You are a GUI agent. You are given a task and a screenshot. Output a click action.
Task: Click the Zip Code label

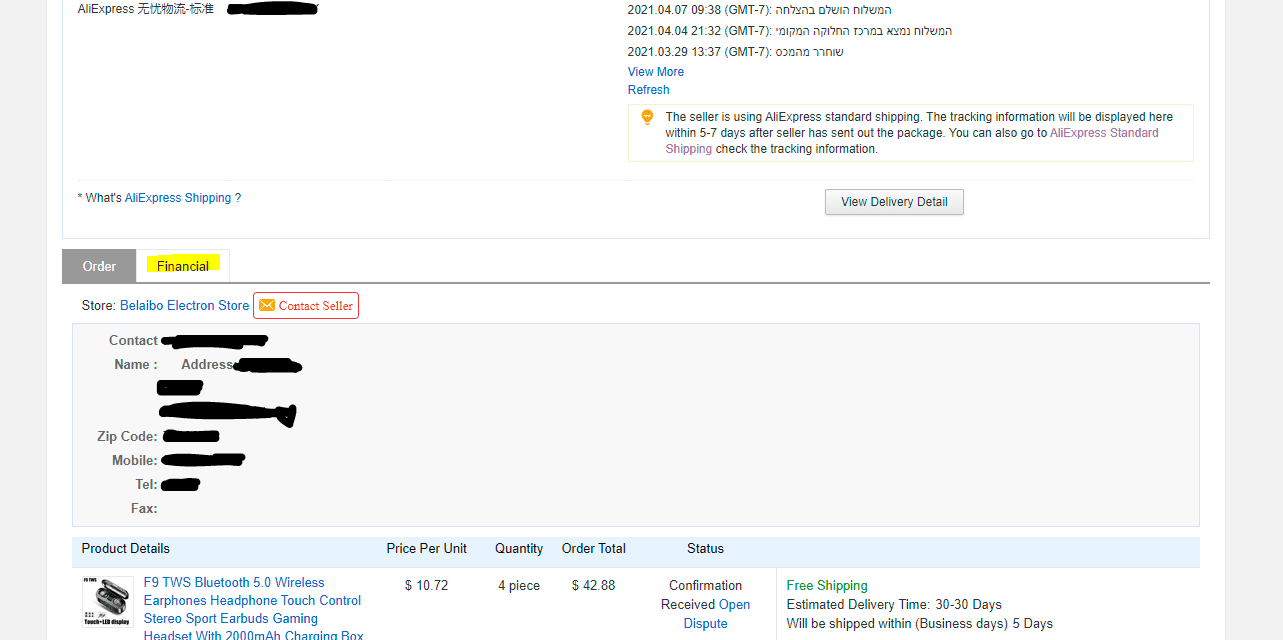pyautogui.click(x=127, y=437)
